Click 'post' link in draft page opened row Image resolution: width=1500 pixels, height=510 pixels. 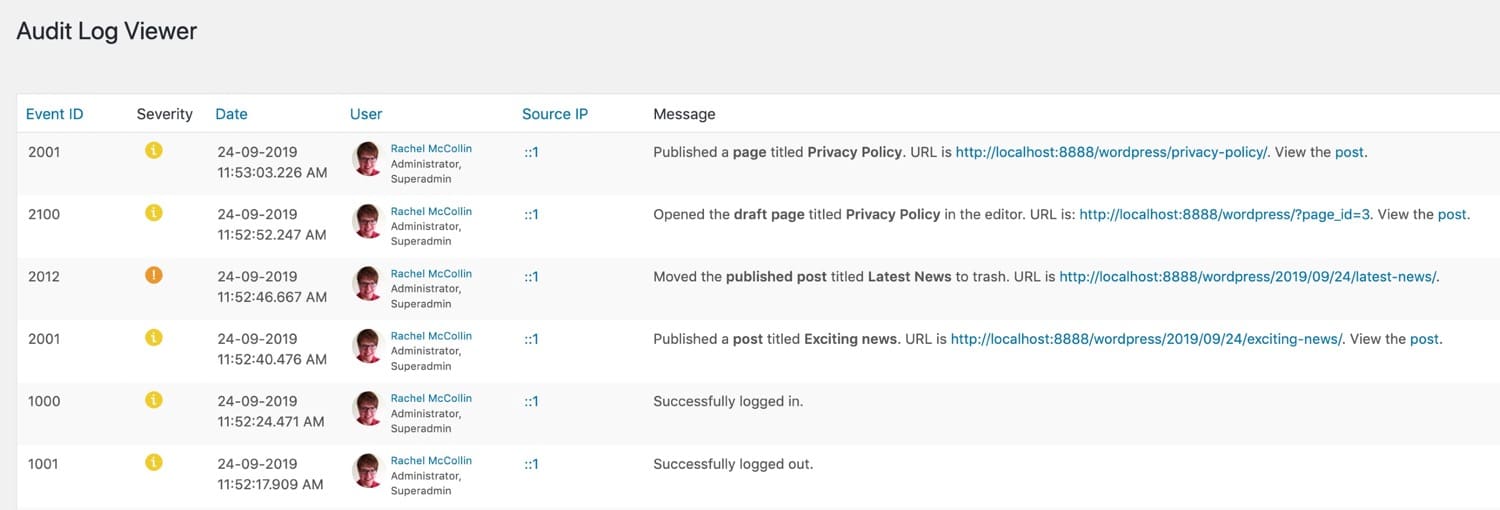coord(1452,214)
